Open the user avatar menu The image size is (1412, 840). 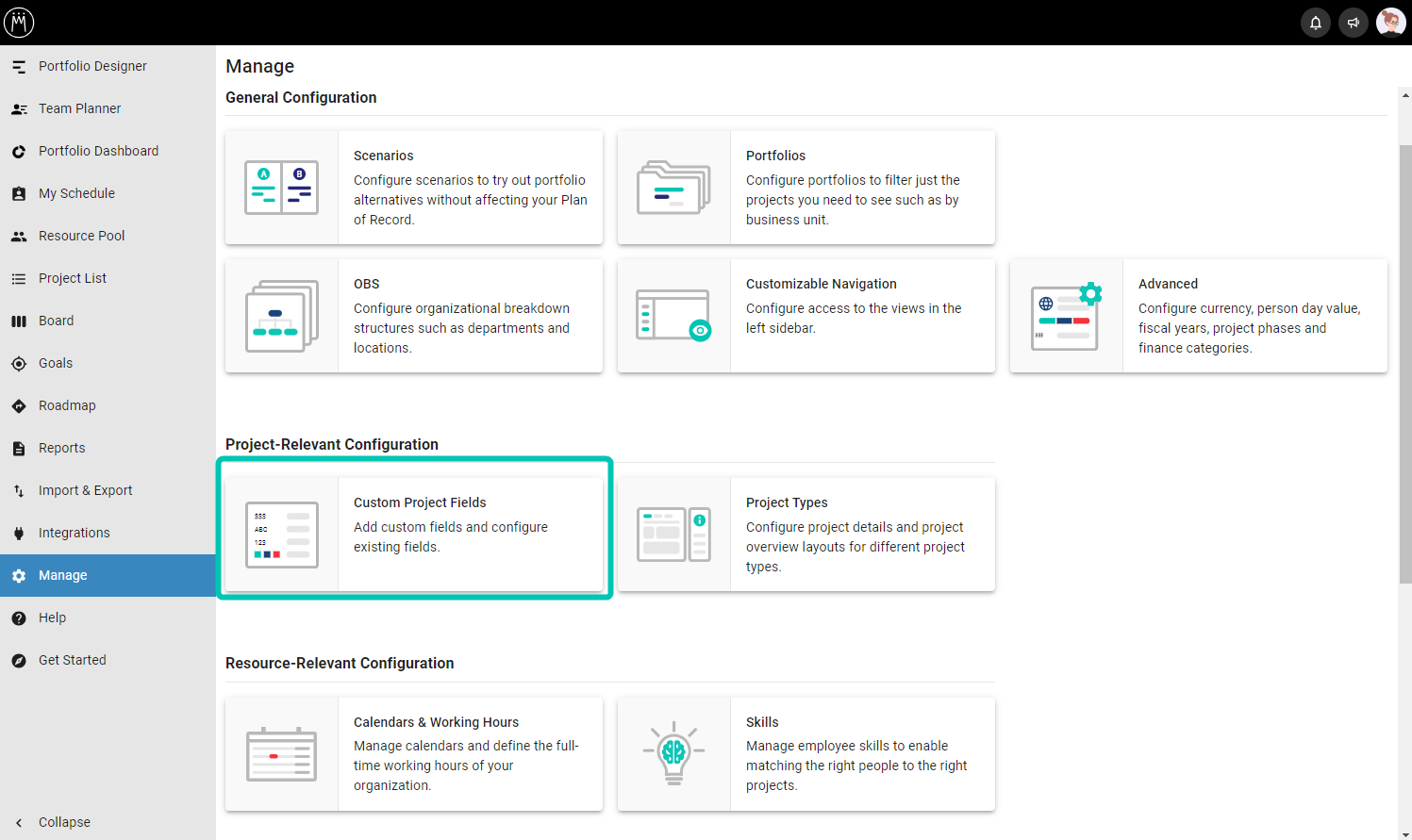tap(1391, 23)
